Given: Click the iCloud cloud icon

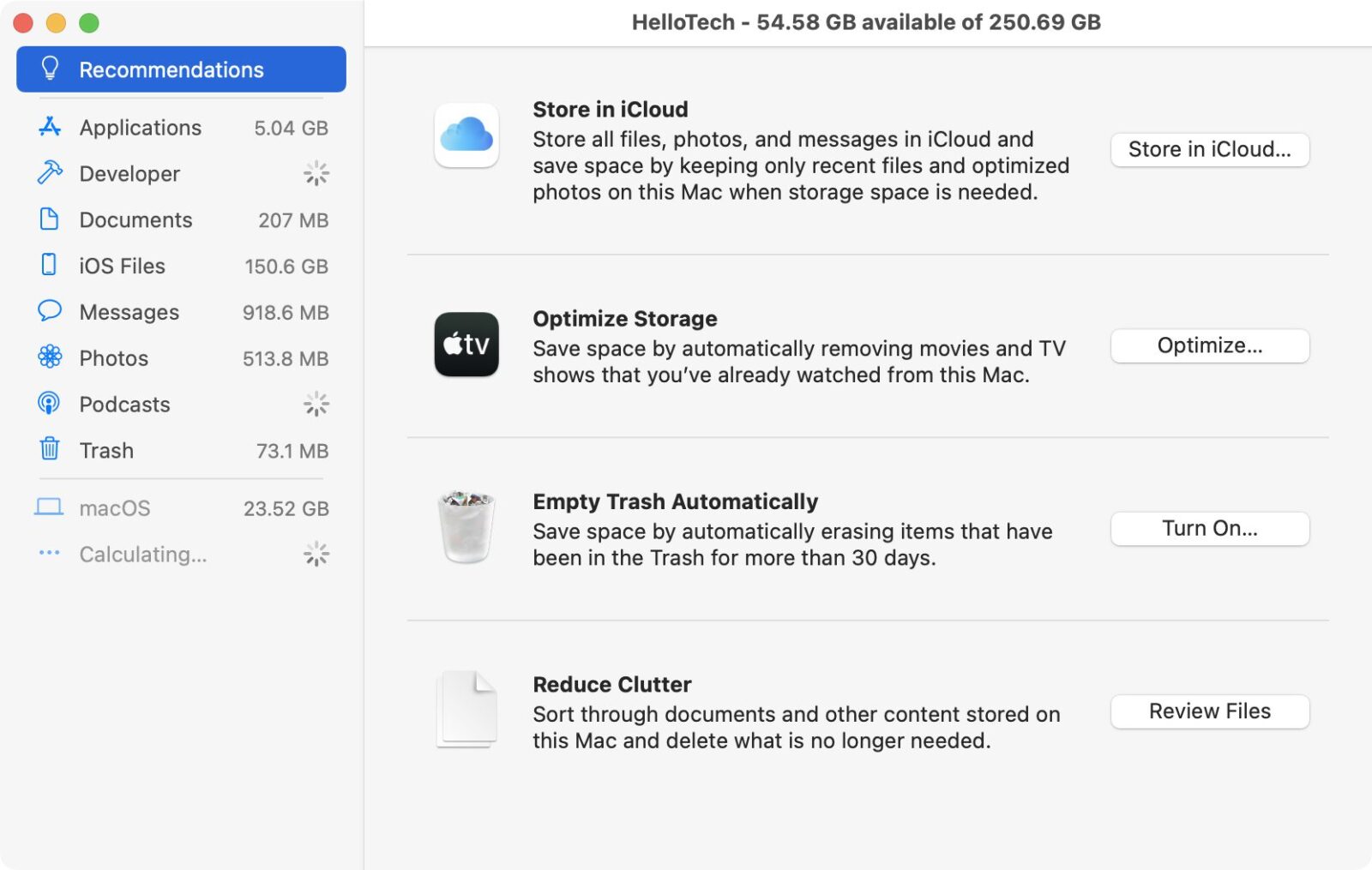Looking at the screenshot, I should click(x=466, y=135).
